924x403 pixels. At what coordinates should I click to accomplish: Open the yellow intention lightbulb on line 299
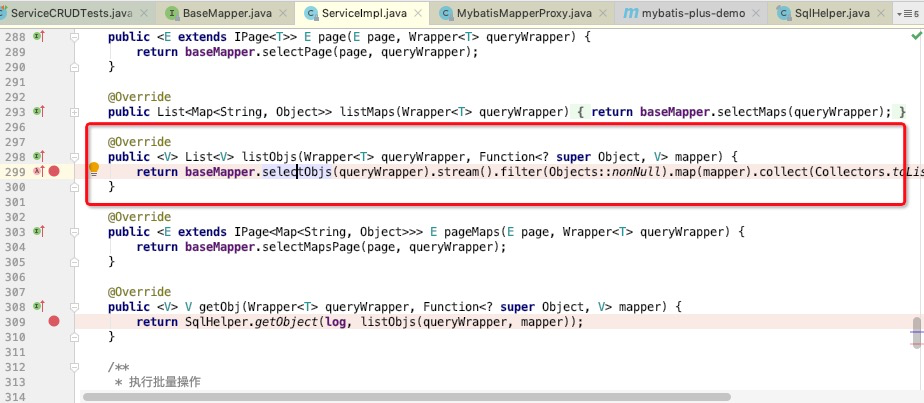[x=94, y=170]
